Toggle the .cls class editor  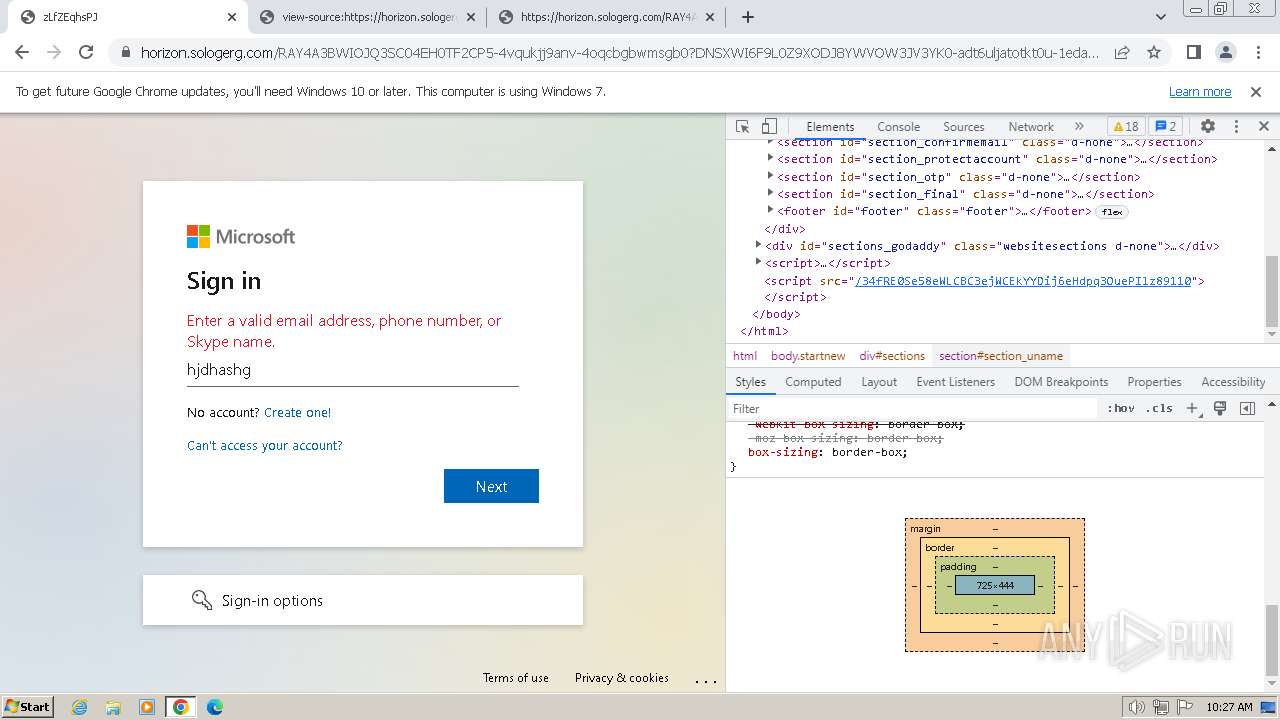[x=1159, y=408]
